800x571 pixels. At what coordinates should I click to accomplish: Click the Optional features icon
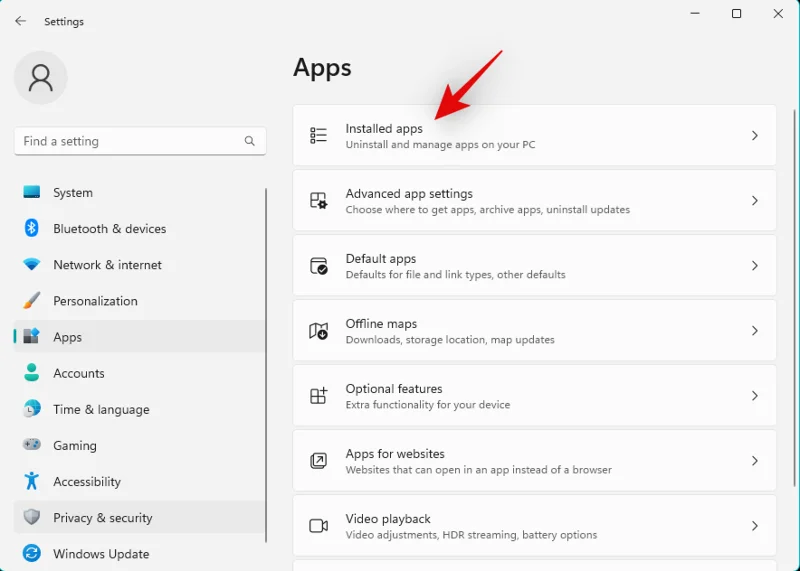point(318,396)
